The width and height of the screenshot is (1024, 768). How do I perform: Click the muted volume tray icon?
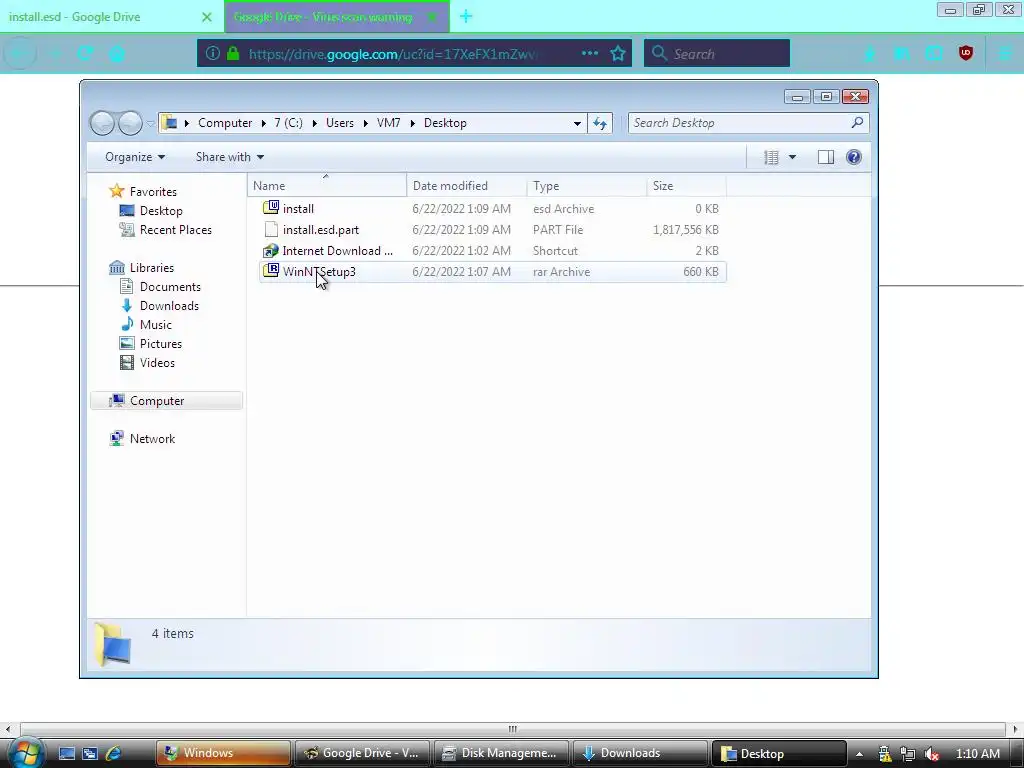pos(932,754)
